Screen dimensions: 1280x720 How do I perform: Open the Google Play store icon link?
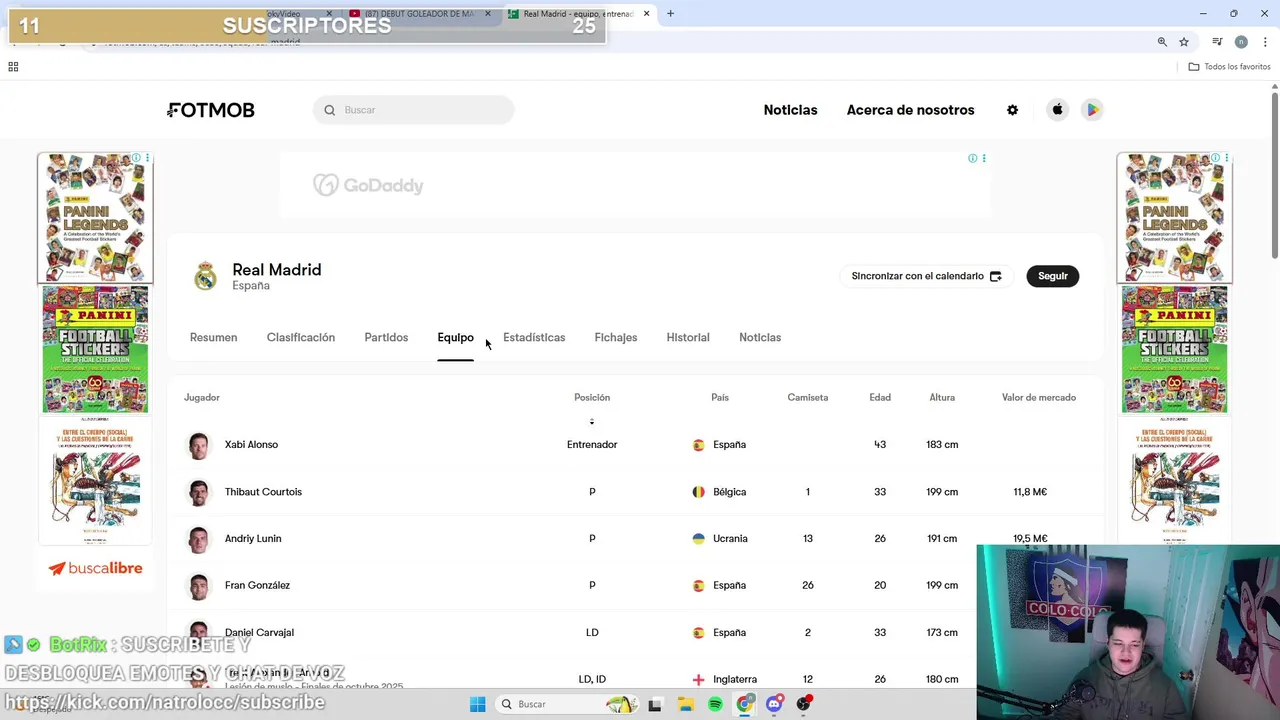coord(1092,110)
